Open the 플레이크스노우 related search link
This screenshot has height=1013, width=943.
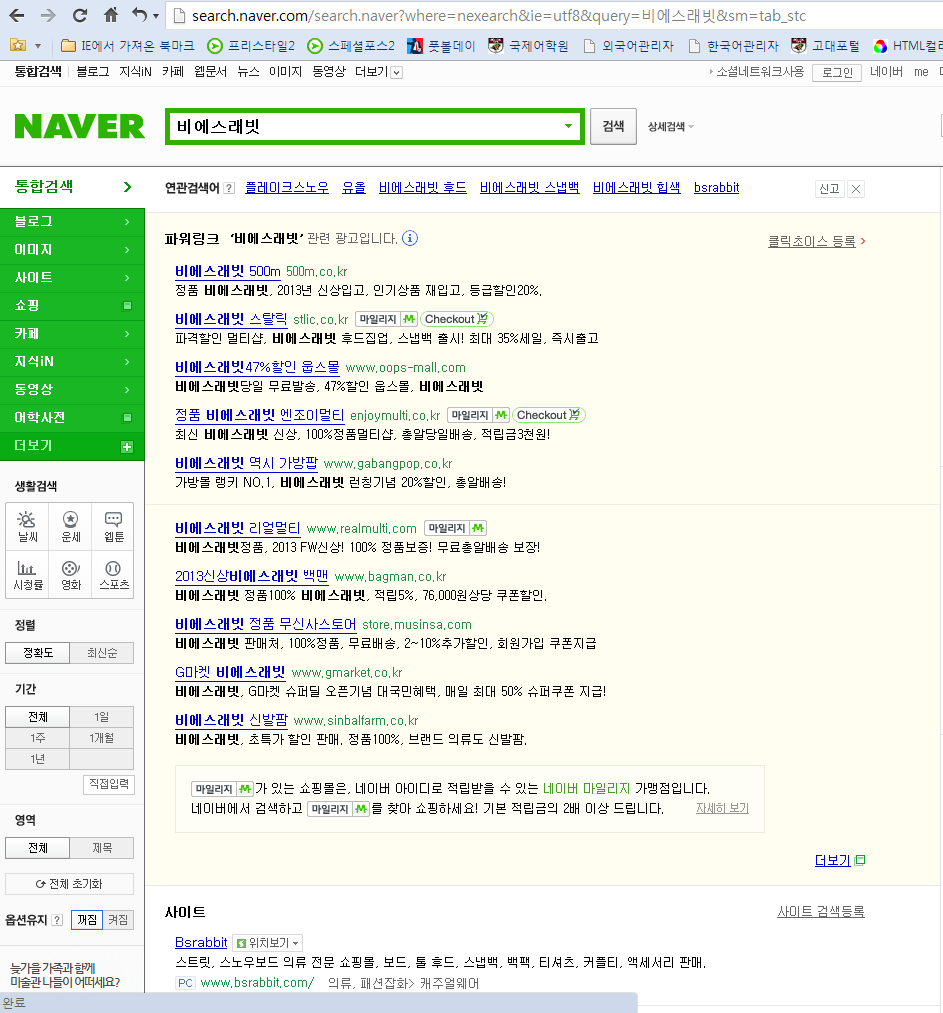287,188
